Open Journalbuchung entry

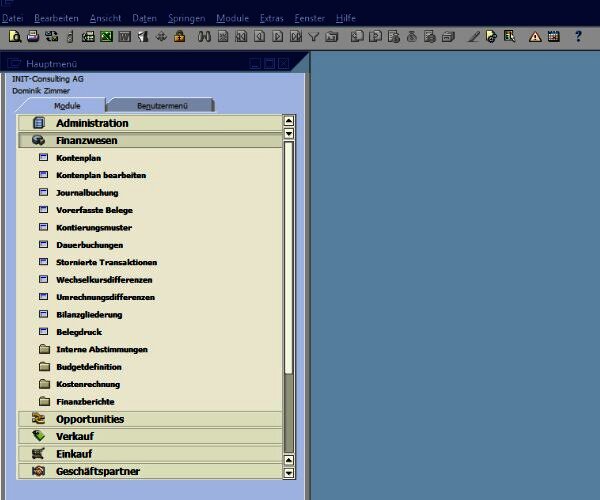coord(87,193)
